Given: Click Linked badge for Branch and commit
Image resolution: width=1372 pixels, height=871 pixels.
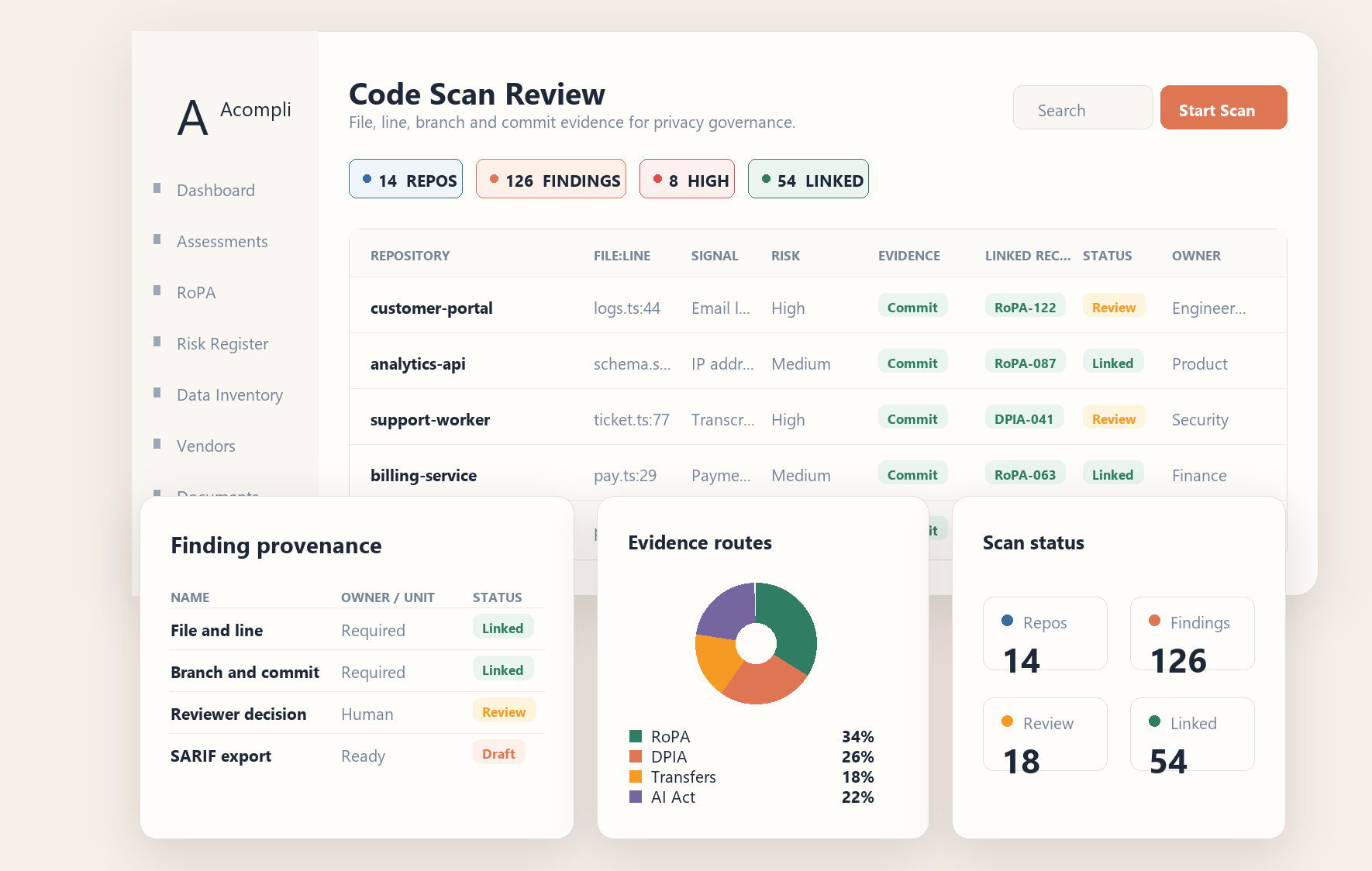Looking at the screenshot, I should coord(502,670).
